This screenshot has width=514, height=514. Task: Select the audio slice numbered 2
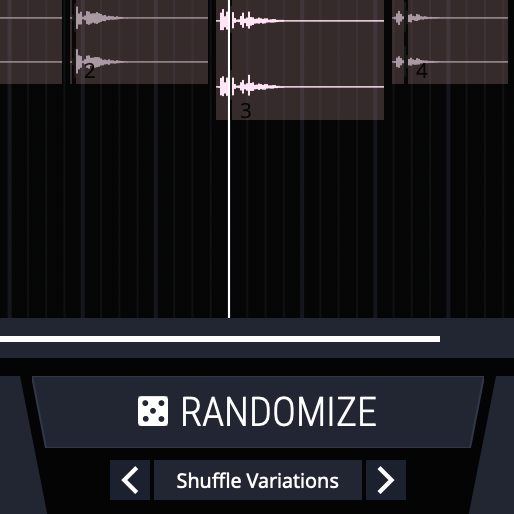tap(140, 42)
